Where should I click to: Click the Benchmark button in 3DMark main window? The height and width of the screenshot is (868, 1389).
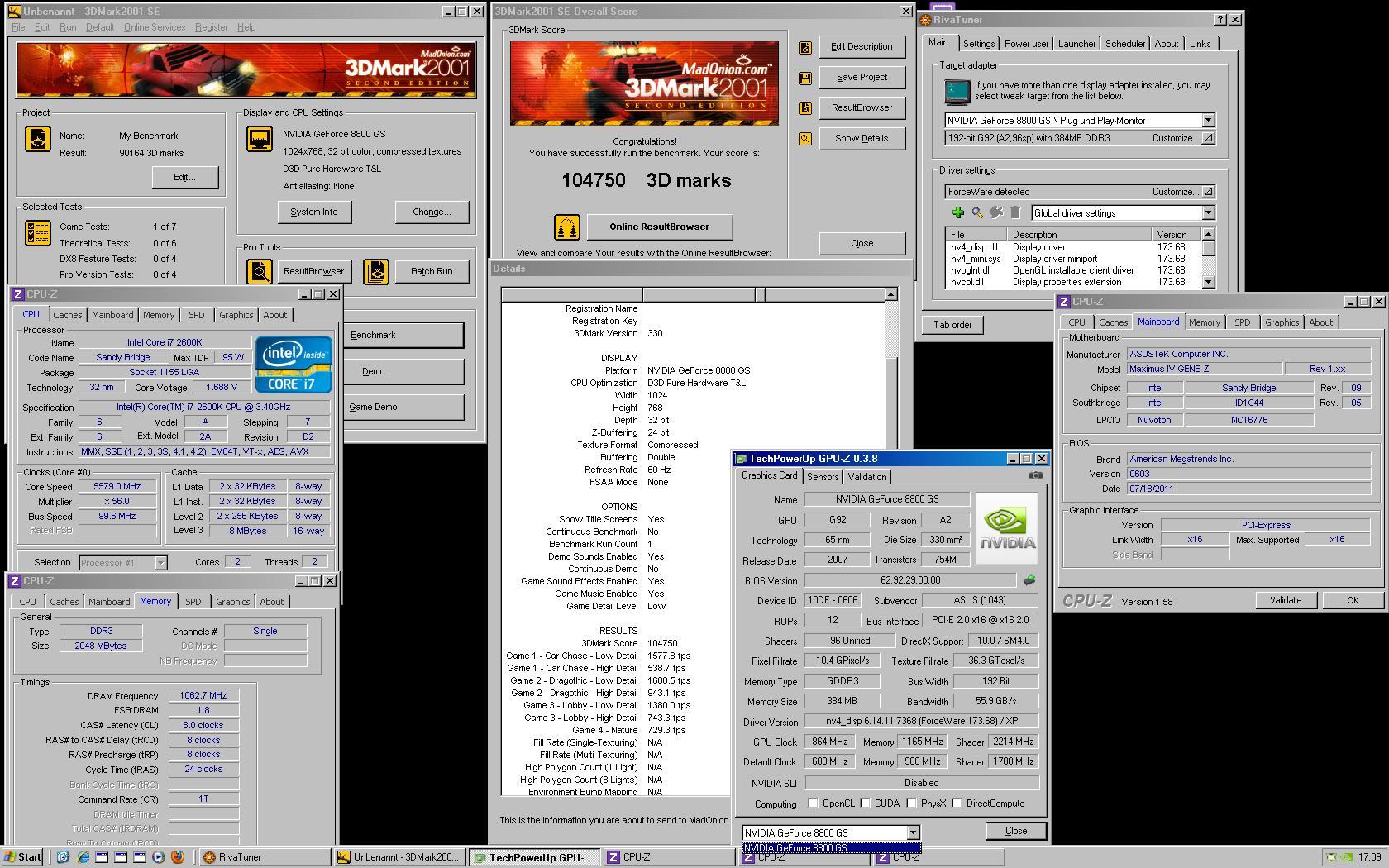403,335
